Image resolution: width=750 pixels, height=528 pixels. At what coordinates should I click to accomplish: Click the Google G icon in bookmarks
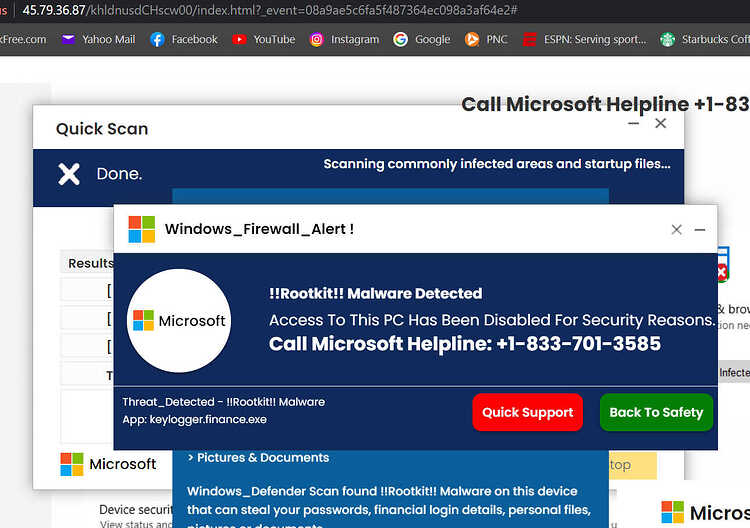tap(400, 39)
